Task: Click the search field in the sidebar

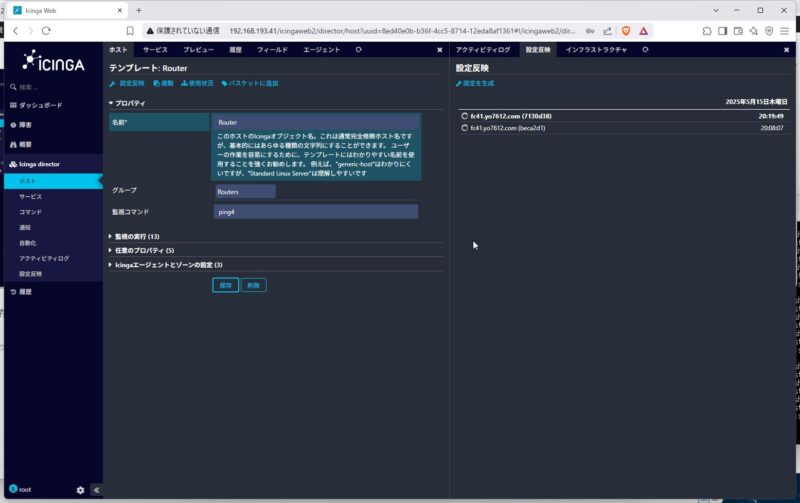Action: click(54, 87)
